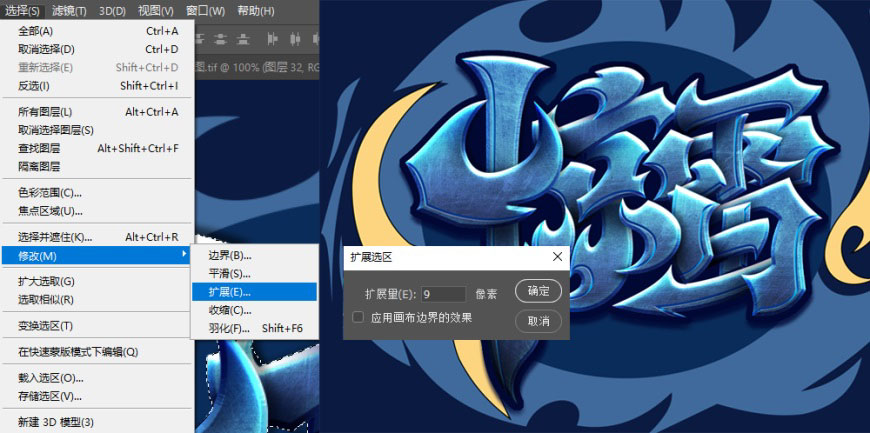Screen dimensions: 870x433
Task: Click the distribute vertical centers icon
Action: 221,39
